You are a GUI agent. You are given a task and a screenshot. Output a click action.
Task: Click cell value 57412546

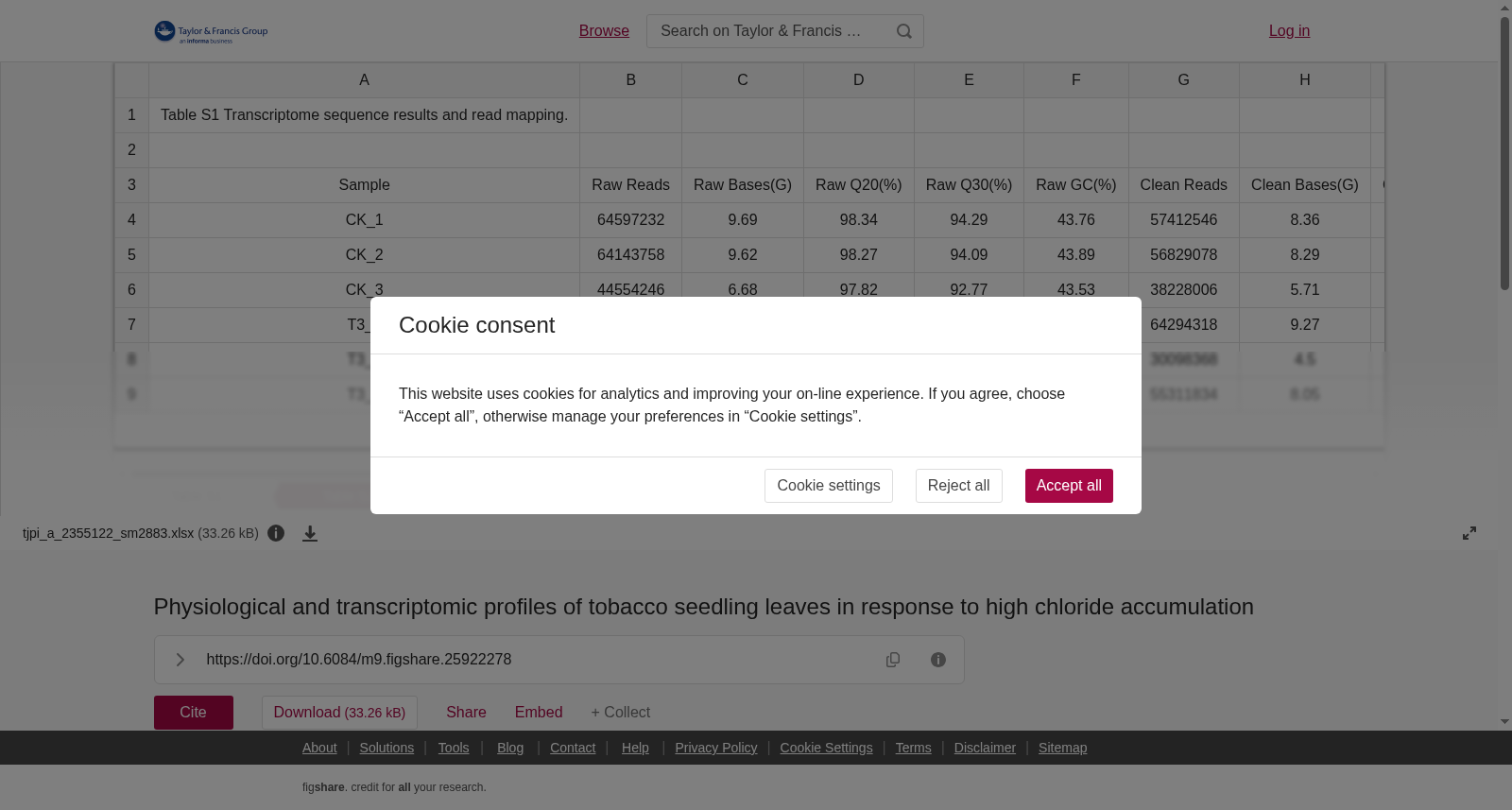pyautogui.click(x=1183, y=220)
